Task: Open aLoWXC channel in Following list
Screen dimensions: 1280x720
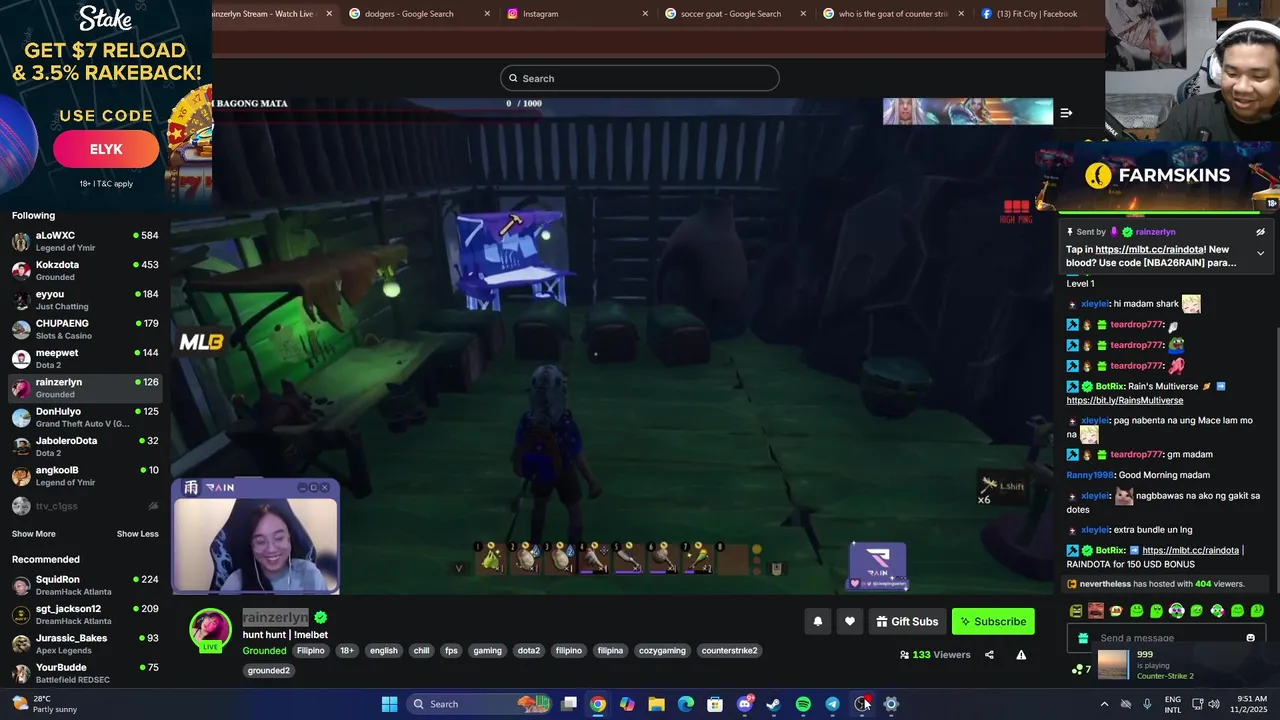Action: 85,241
